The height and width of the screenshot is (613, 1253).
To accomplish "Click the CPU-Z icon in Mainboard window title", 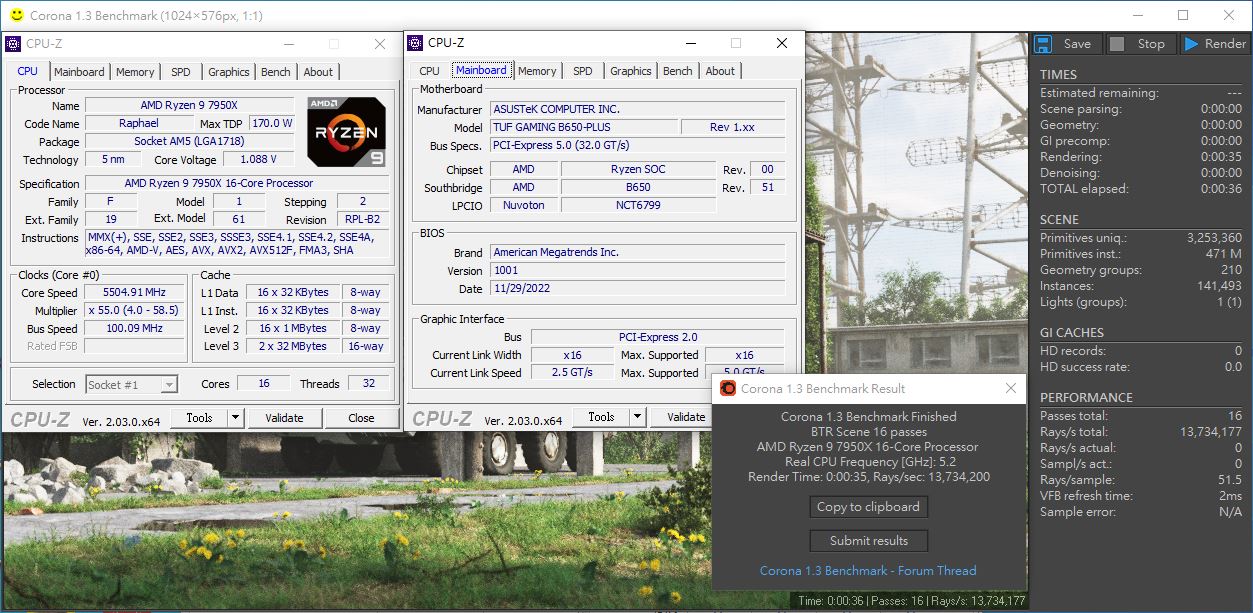I will click(415, 42).
